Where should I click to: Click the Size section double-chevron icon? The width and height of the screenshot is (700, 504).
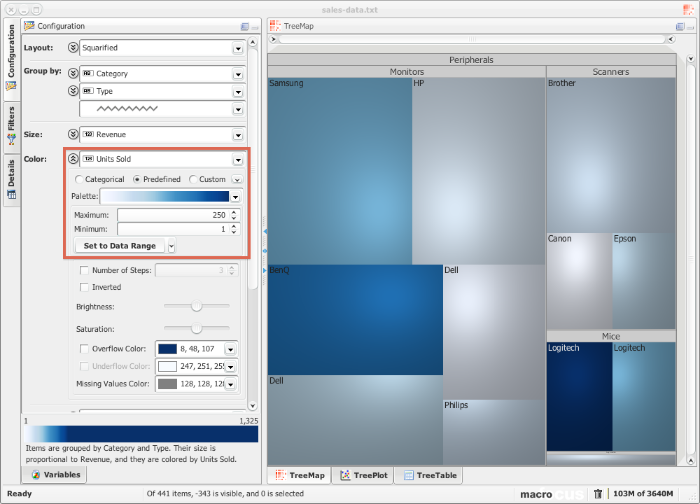73,134
